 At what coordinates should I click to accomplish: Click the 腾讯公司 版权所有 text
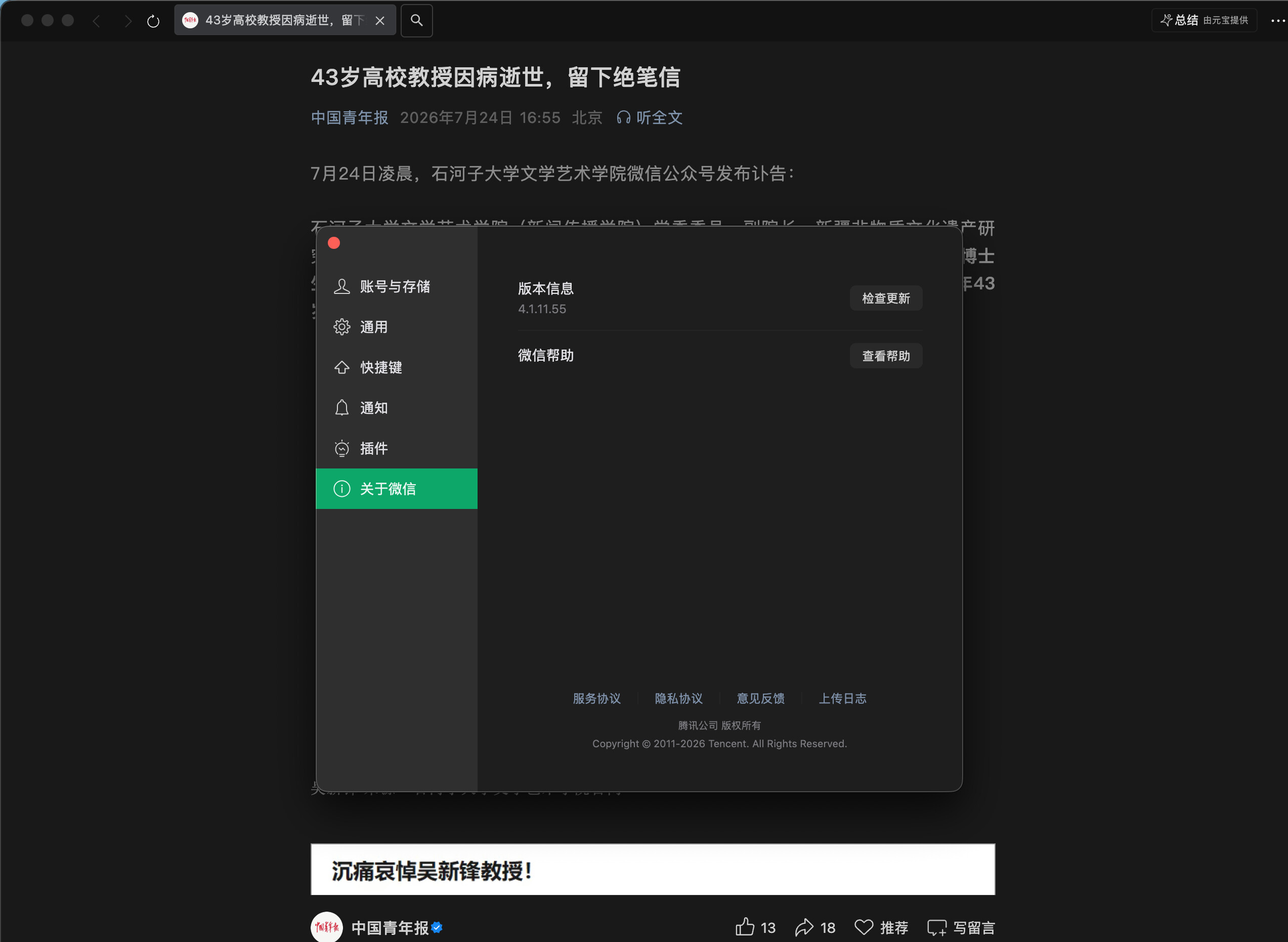719,725
